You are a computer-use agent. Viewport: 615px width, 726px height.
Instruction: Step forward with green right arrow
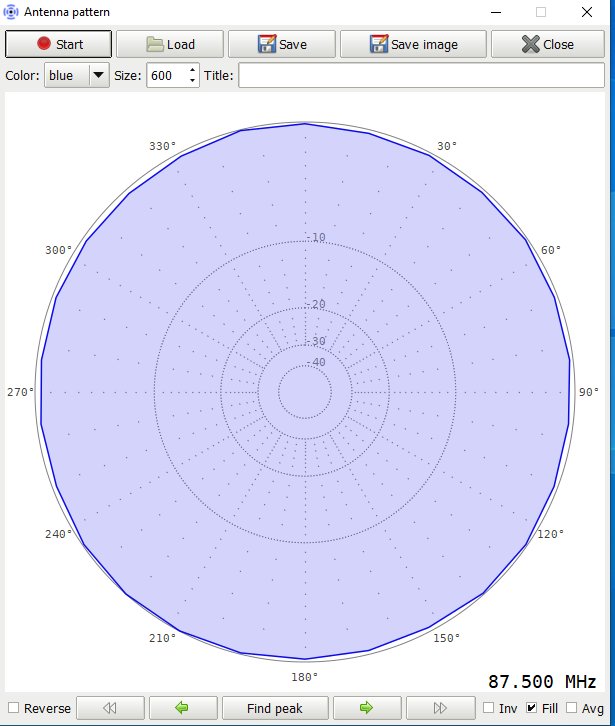click(366, 708)
